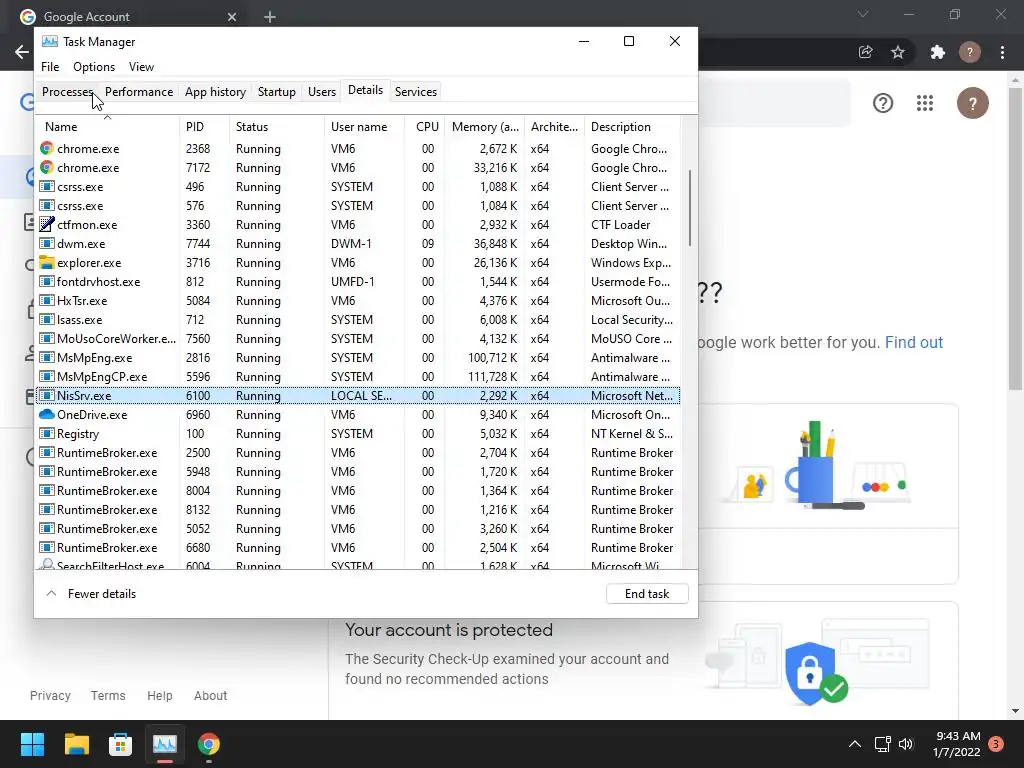Click the fontdrvhost.exe process icon
This screenshot has width=1024, height=768.
pos(46,281)
